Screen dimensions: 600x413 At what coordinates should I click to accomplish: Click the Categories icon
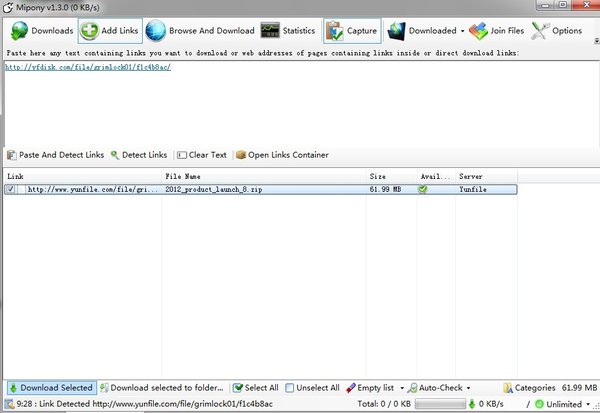(x=508, y=388)
